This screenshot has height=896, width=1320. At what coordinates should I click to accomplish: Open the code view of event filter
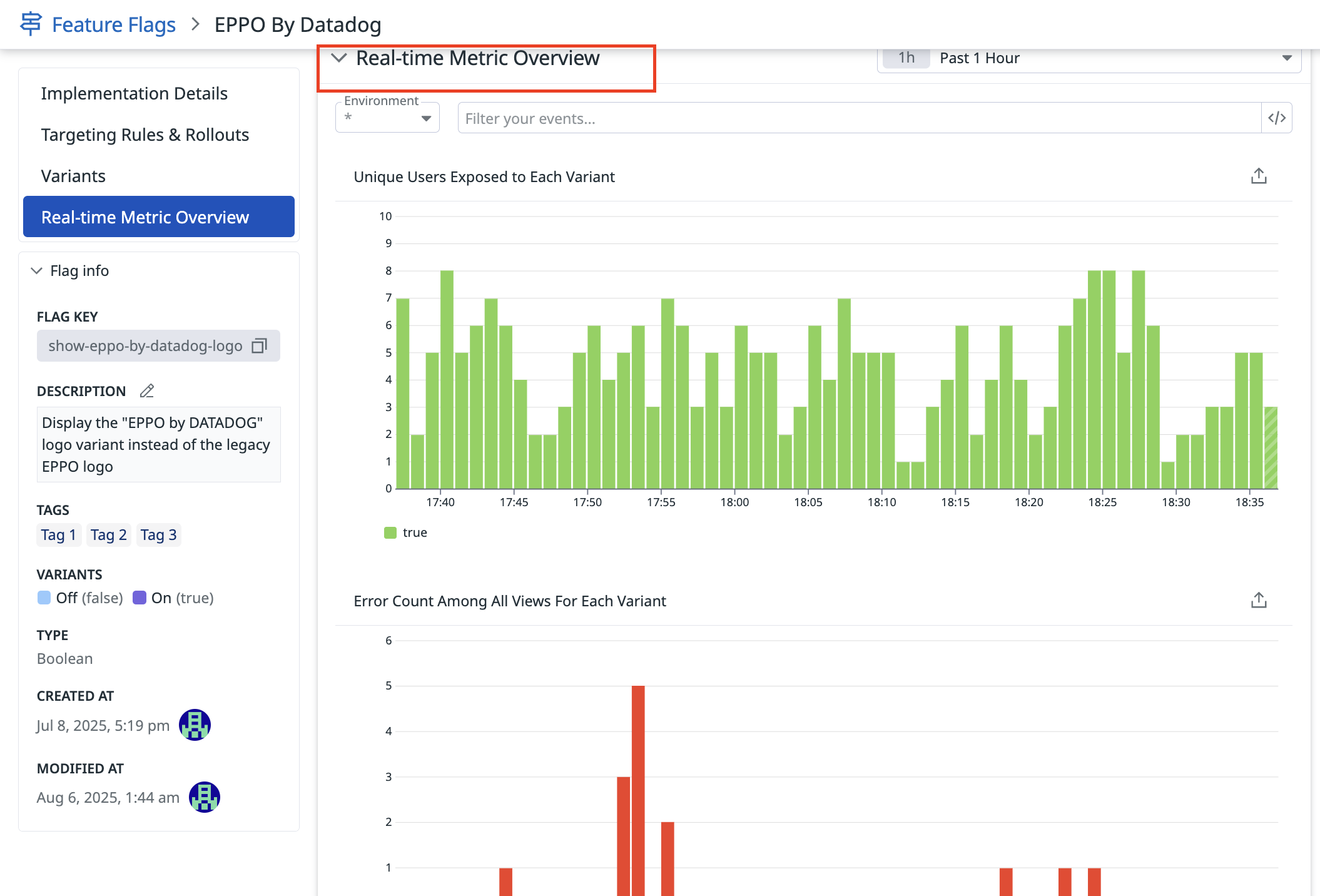(x=1277, y=118)
